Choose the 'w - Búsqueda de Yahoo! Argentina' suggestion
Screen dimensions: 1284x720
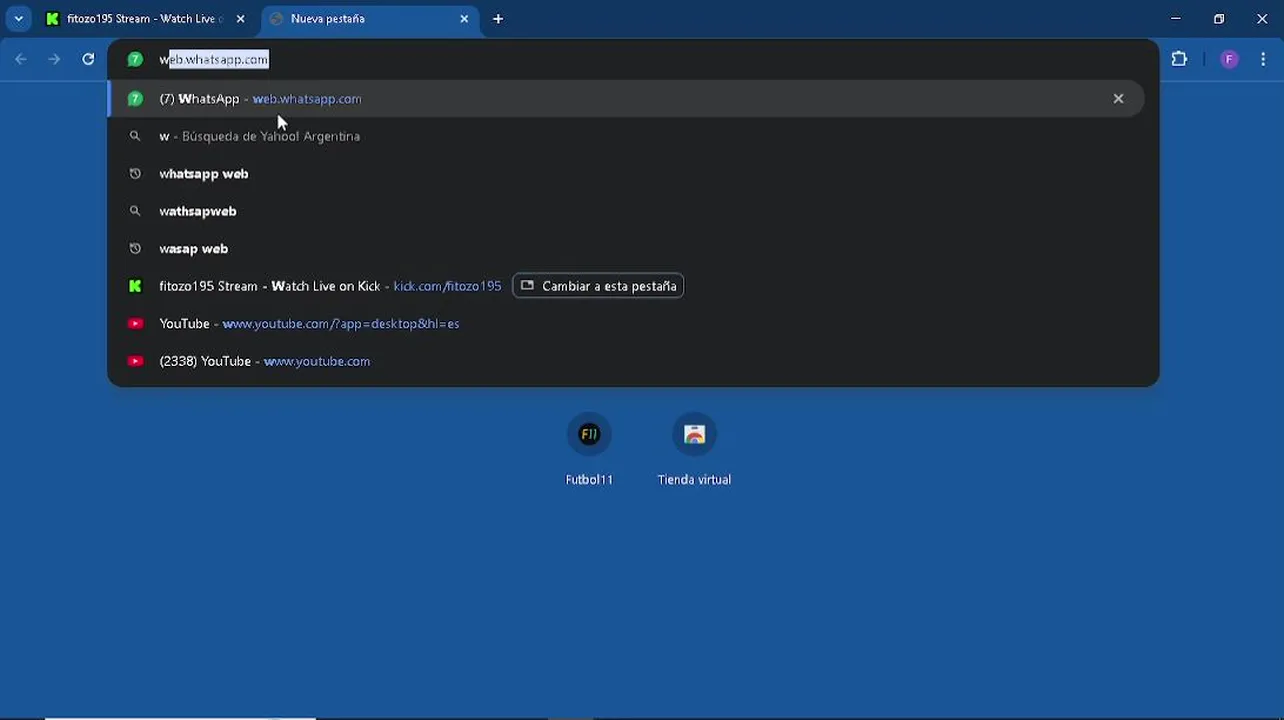pos(625,136)
